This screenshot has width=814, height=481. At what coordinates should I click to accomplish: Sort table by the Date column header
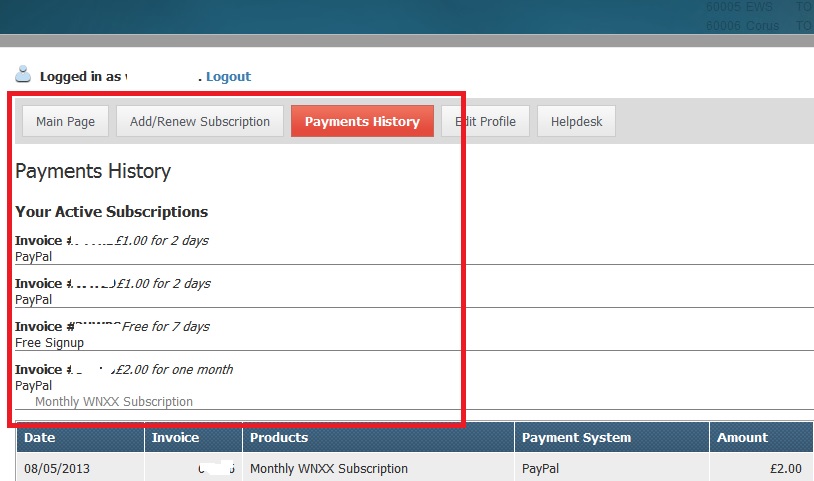click(40, 438)
